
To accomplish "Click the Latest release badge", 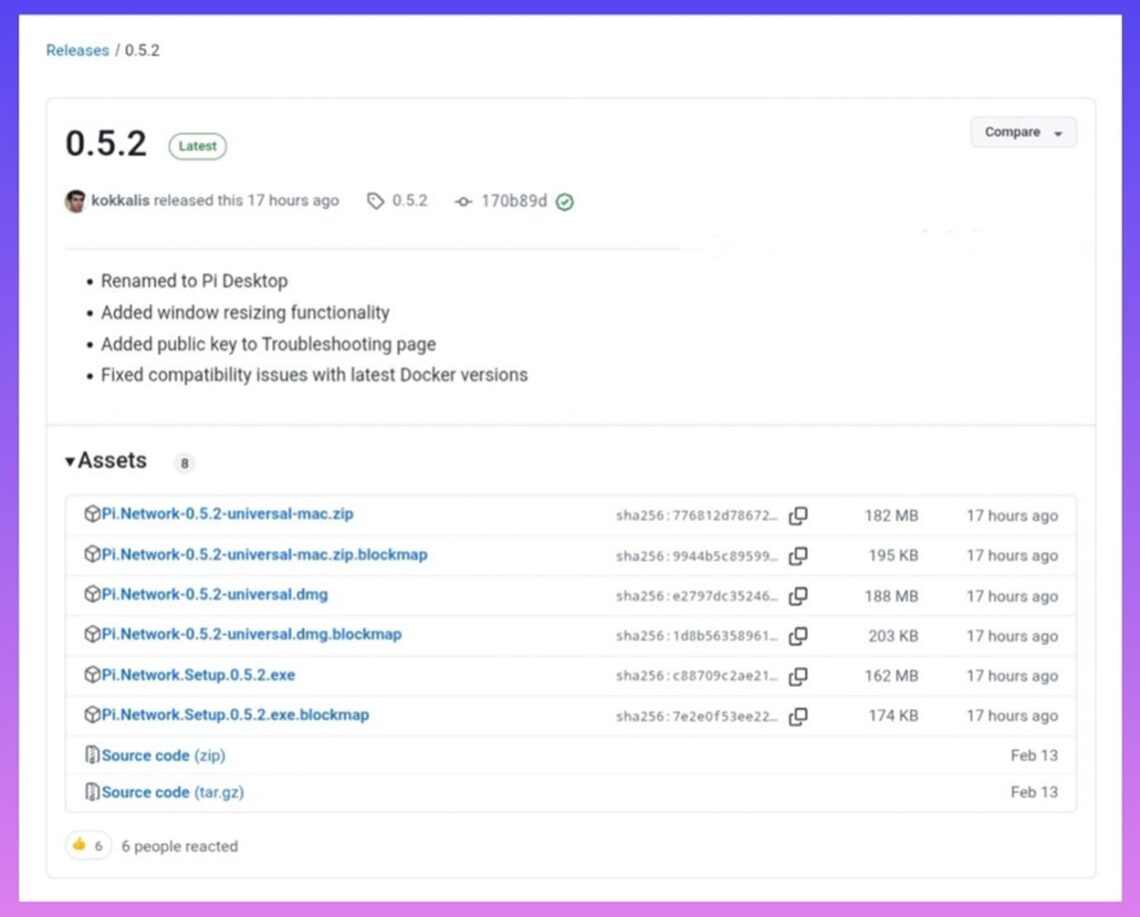I will (197, 146).
